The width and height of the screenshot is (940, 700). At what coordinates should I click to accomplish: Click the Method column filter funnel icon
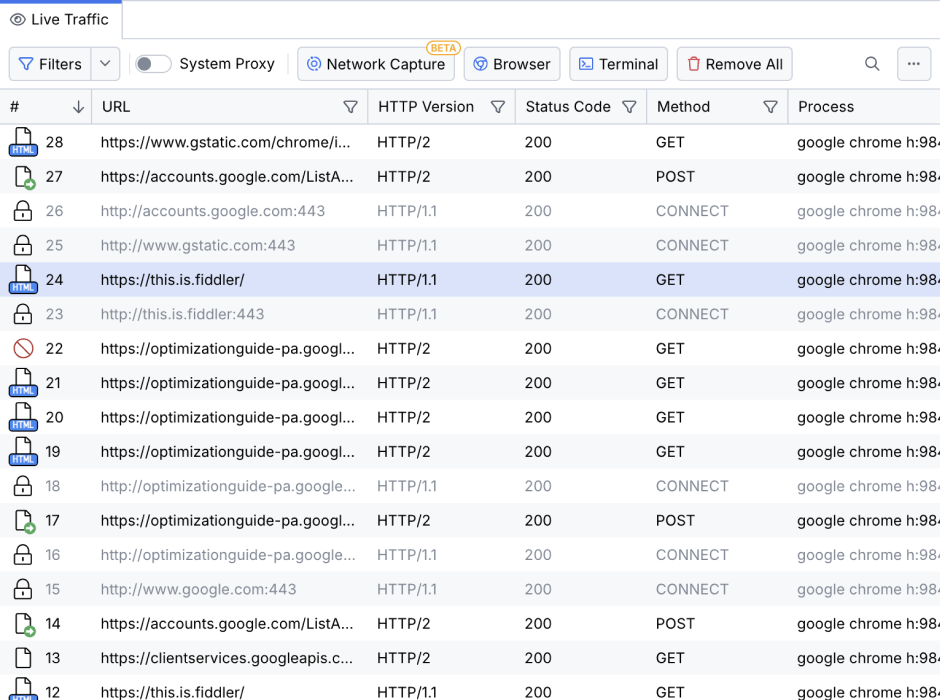(770, 107)
